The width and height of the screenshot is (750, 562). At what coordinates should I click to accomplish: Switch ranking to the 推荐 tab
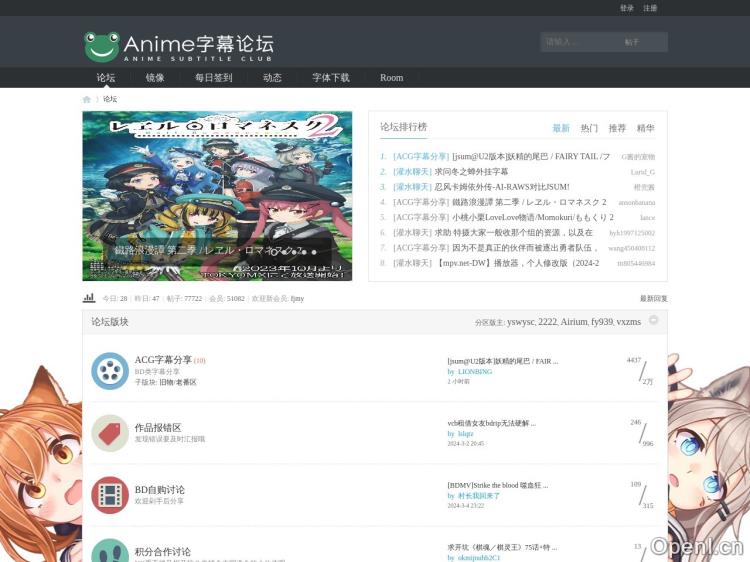[x=617, y=128]
